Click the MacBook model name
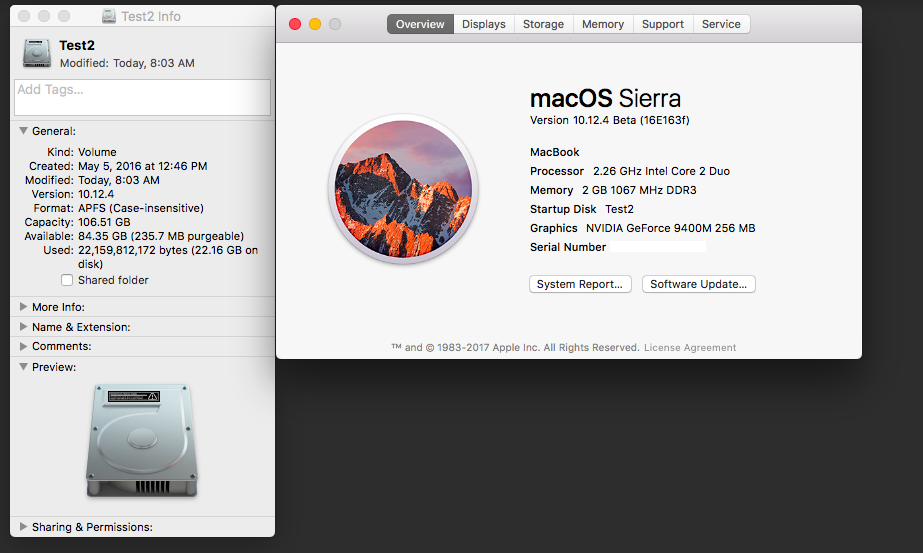This screenshot has height=553, width=923. [x=555, y=152]
